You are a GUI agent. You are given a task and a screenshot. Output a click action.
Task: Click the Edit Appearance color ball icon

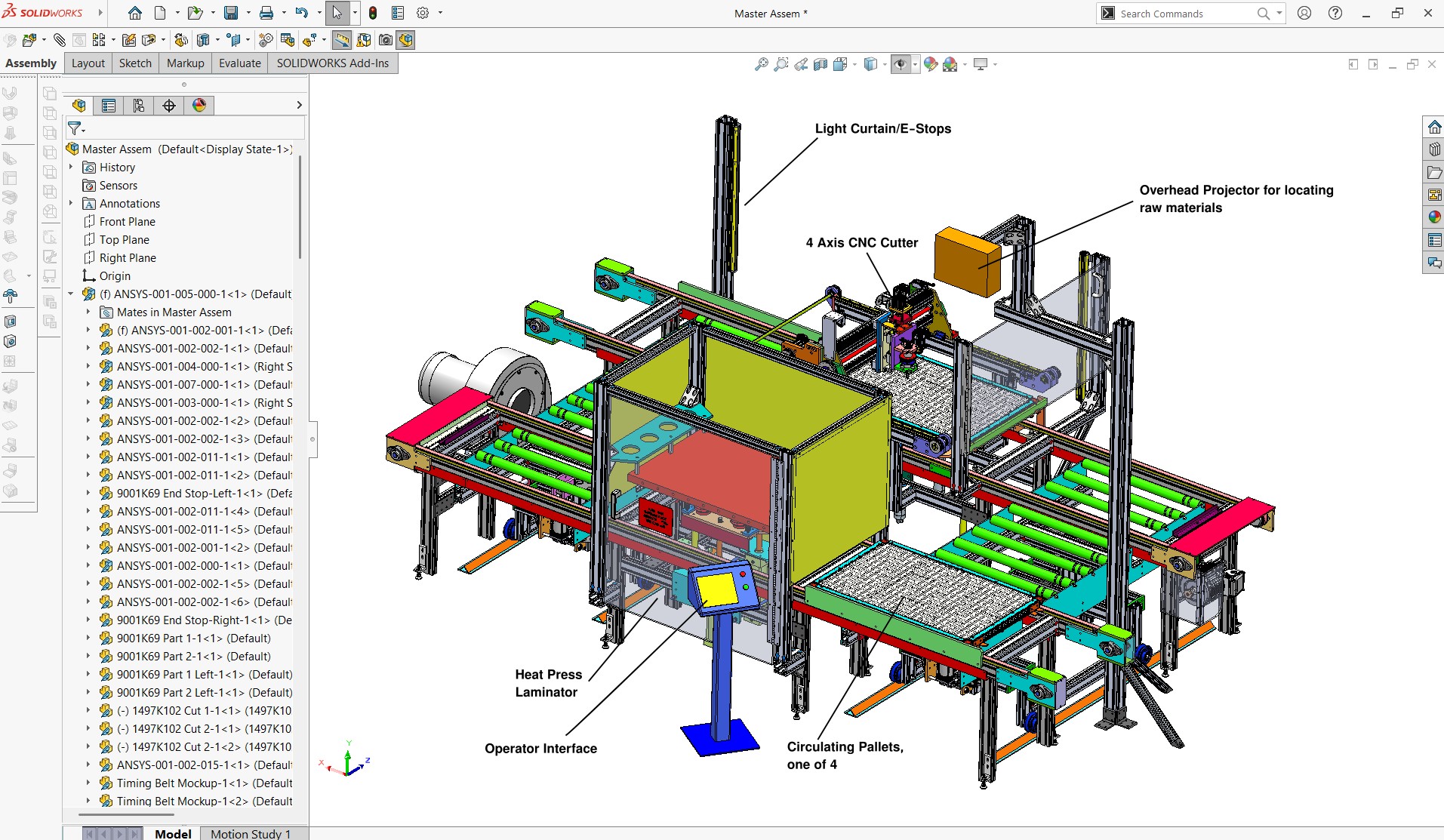(x=930, y=65)
